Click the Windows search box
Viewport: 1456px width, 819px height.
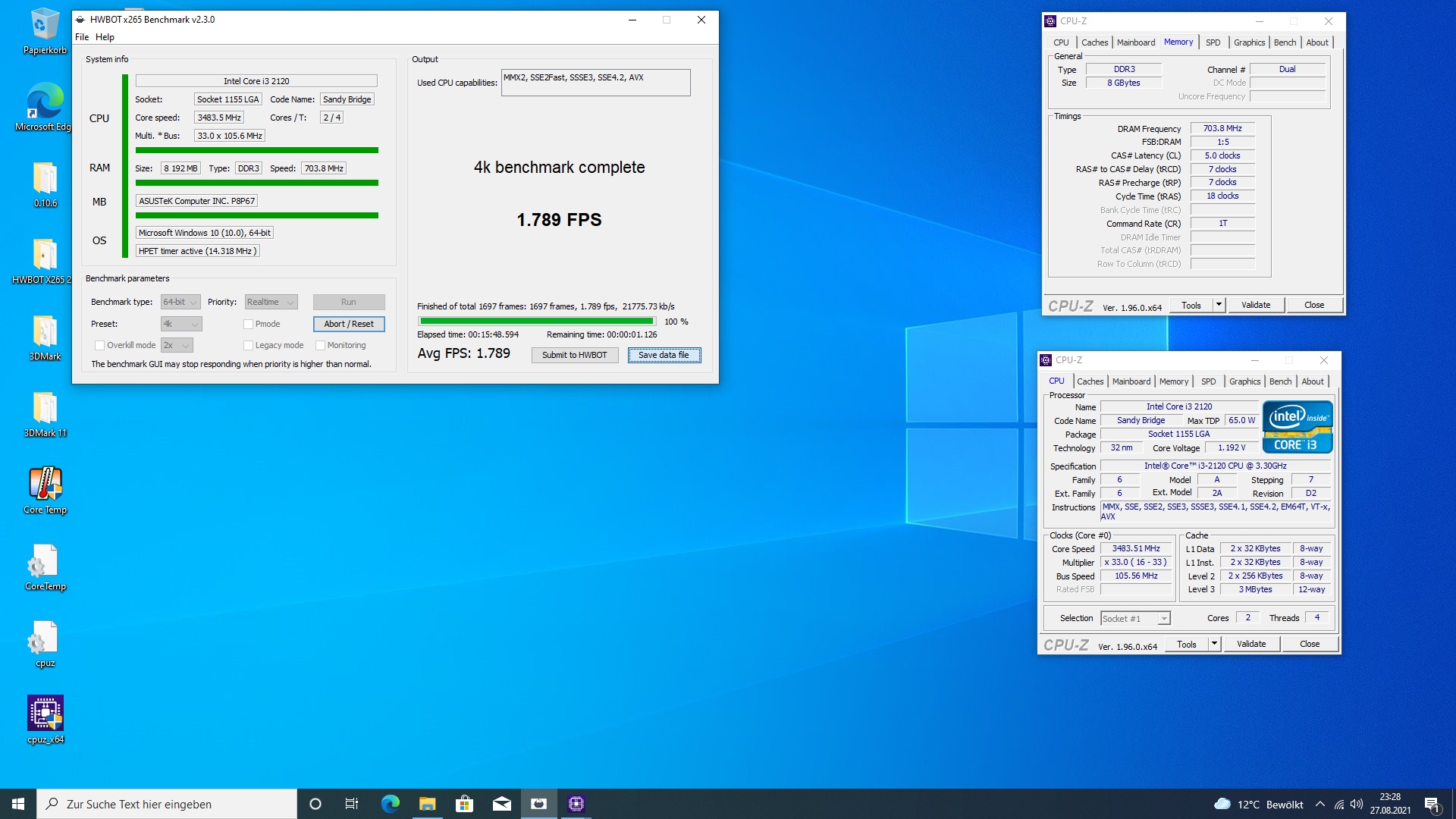167,804
